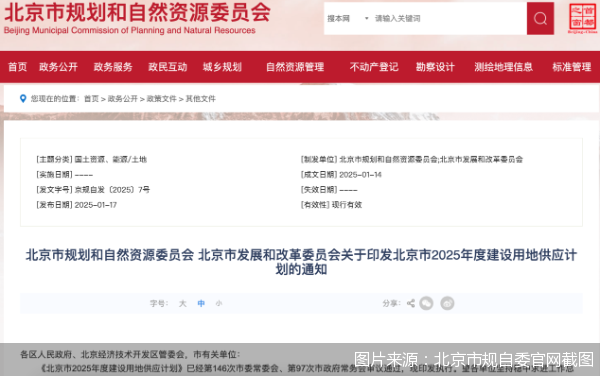Click the 有效性 value 现行有效
Image resolution: width=600 pixels, height=376 pixels.
(347, 205)
